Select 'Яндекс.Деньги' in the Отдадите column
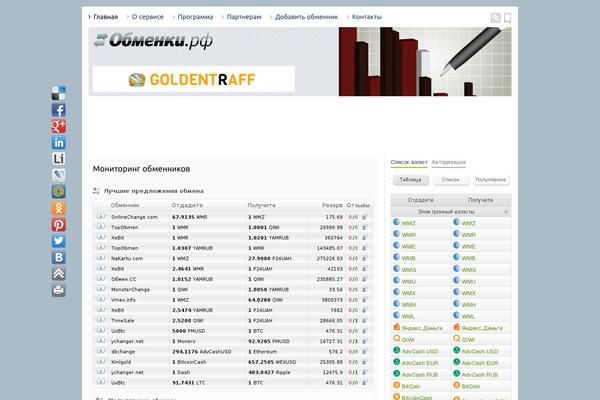Viewport: 600px width, 400px height. tap(422, 328)
